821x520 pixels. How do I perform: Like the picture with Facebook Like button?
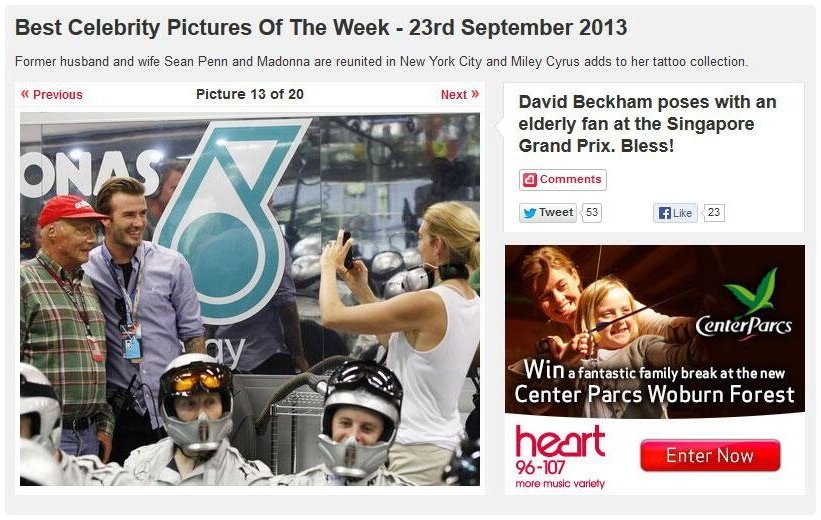point(675,213)
